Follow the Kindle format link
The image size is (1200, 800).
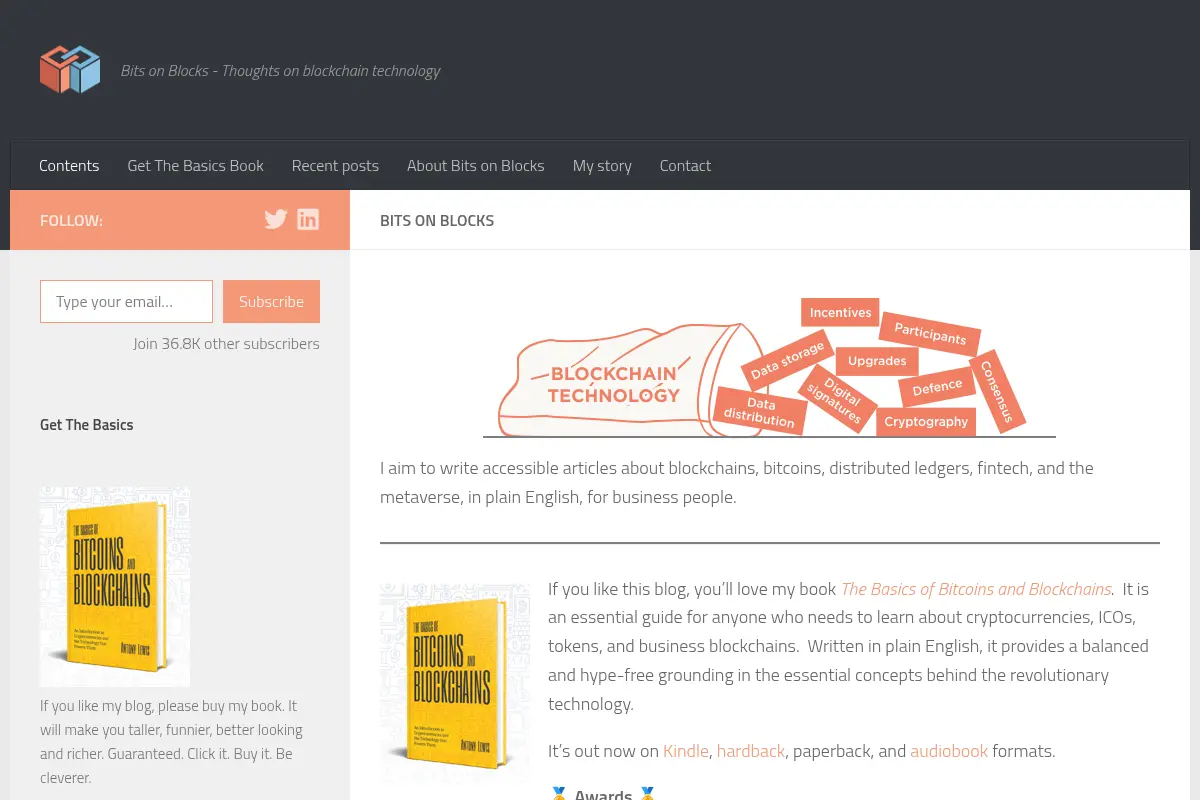click(686, 751)
